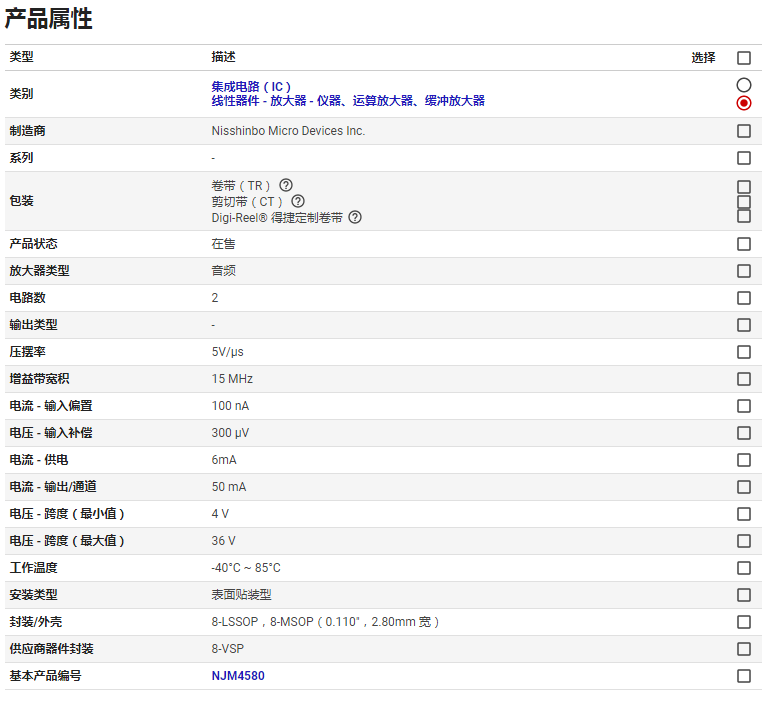Check the 产品状态 在售 checkbox

tap(743, 244)
